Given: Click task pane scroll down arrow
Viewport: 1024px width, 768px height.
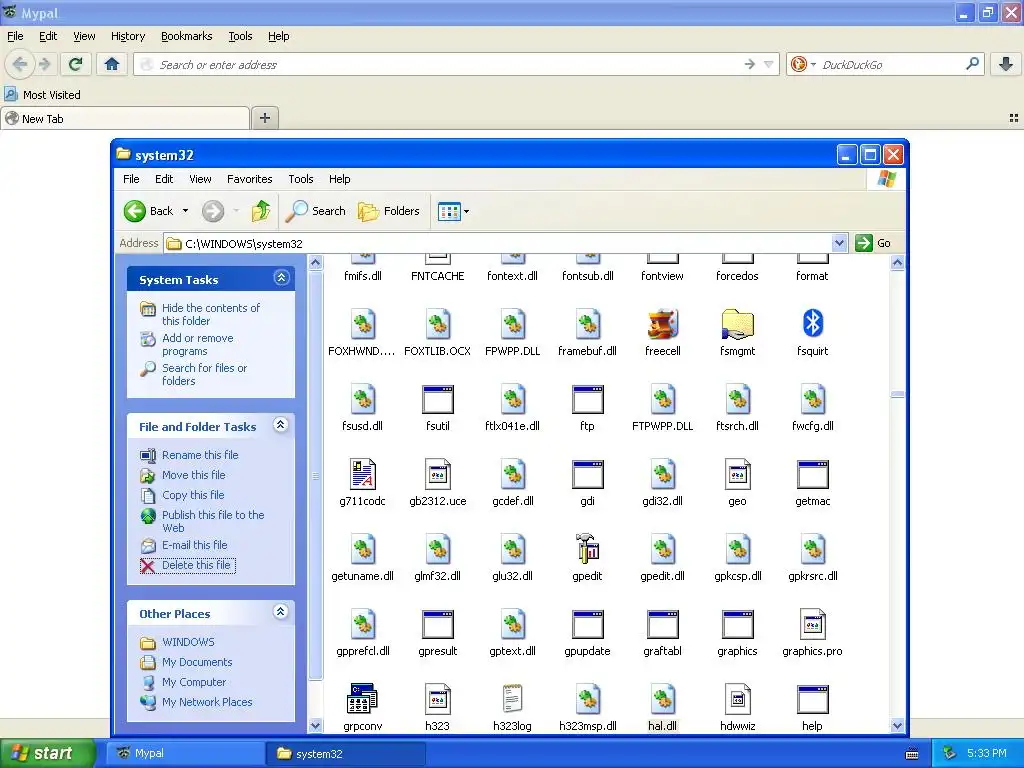Looking at the screenshot, I should [315, 725].
